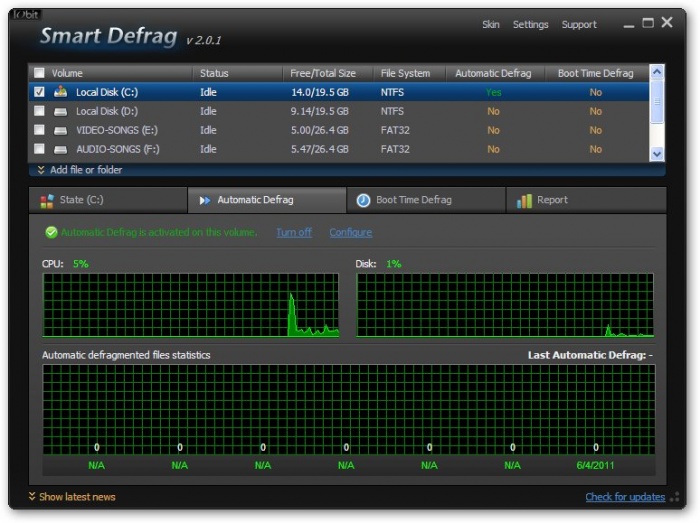The width and height of the screenshot is (700, 523).
Task: Click the Turn off link
Action: point(294,232)
